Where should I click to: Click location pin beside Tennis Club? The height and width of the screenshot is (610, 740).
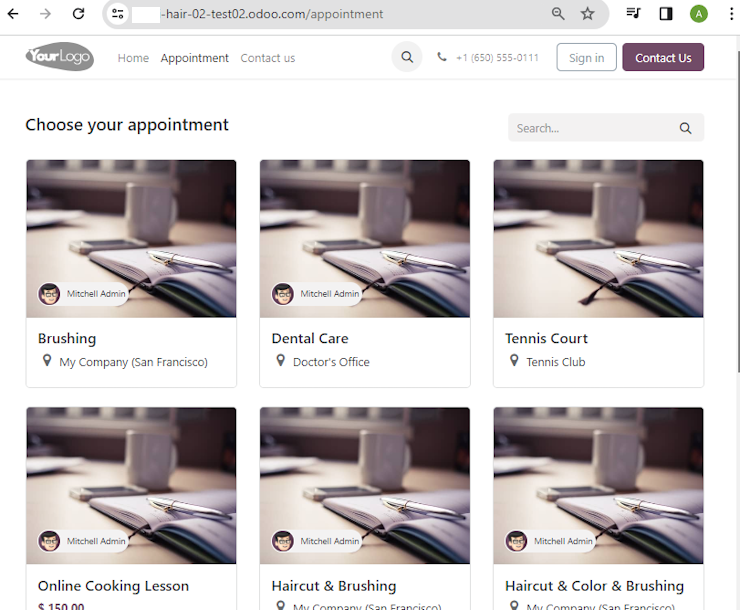(x=514, y=361)
